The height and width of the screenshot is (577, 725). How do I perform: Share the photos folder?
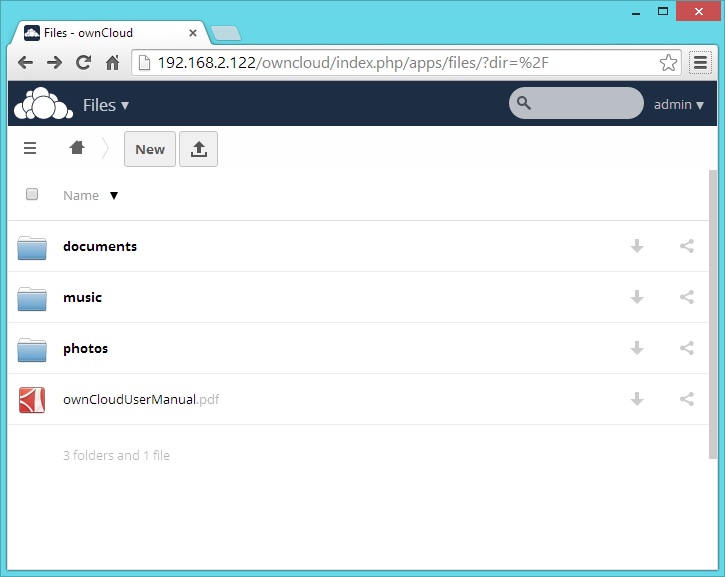pyautogui.click(x=687, y=348)
